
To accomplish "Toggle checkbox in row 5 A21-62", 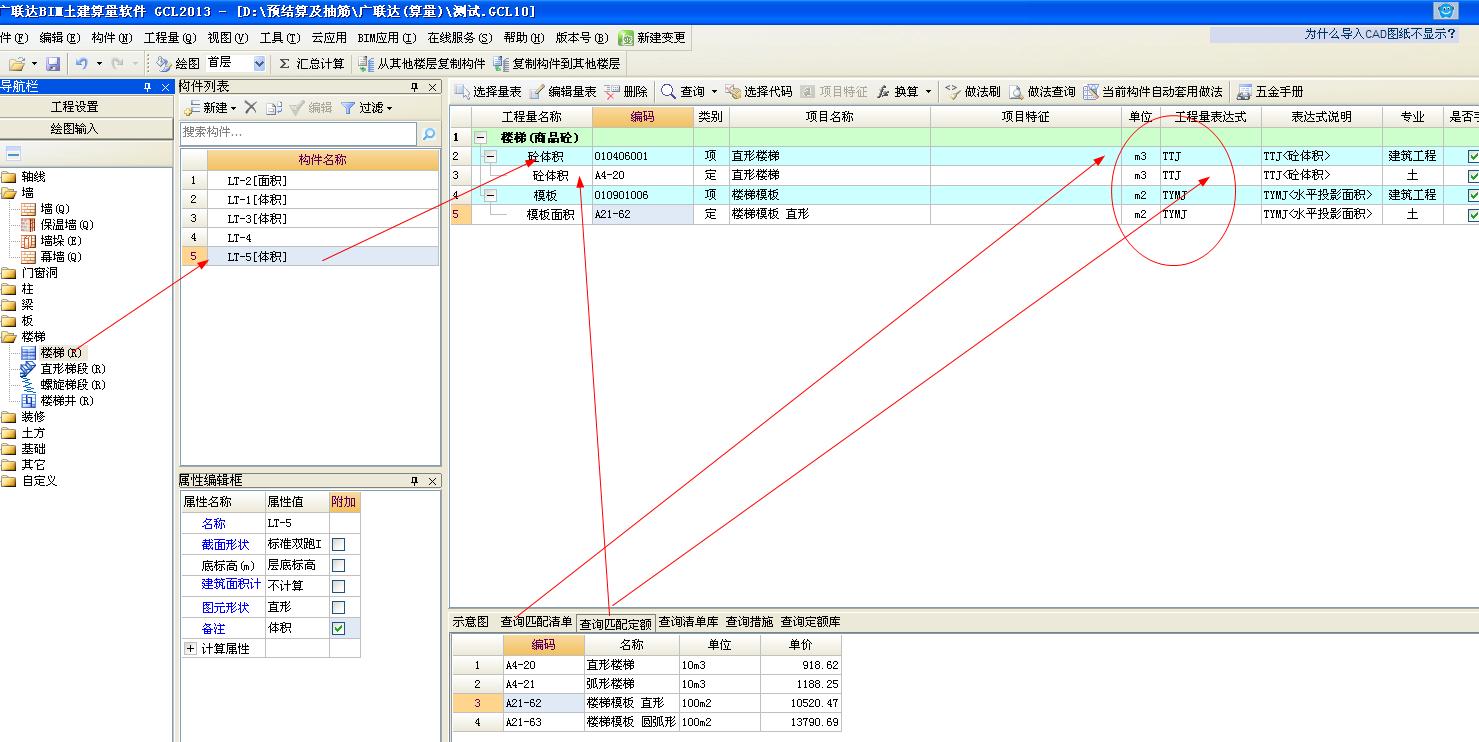I will point(1473,214).
